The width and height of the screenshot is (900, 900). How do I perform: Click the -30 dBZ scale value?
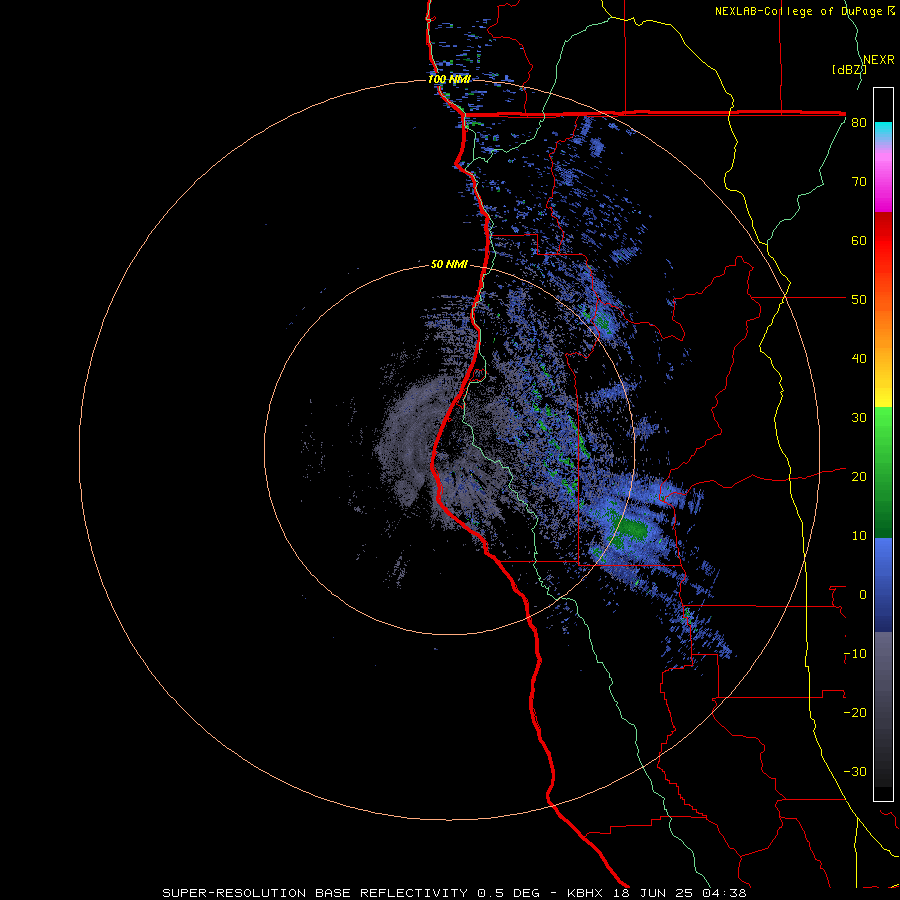pos(855,772)
